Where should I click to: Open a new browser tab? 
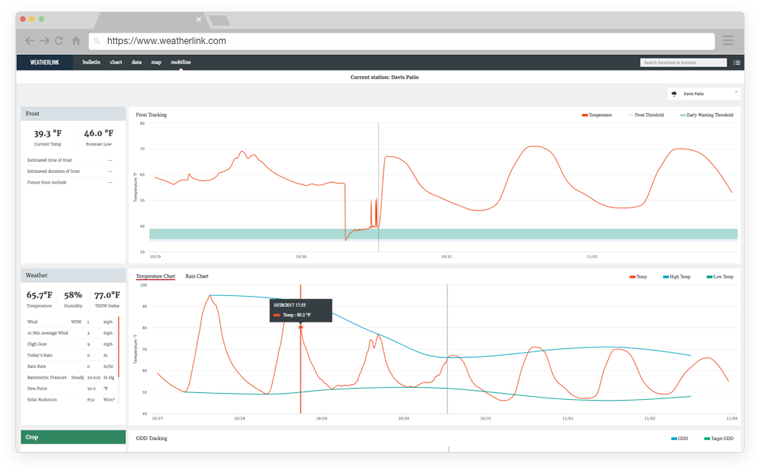click(219, 20)
